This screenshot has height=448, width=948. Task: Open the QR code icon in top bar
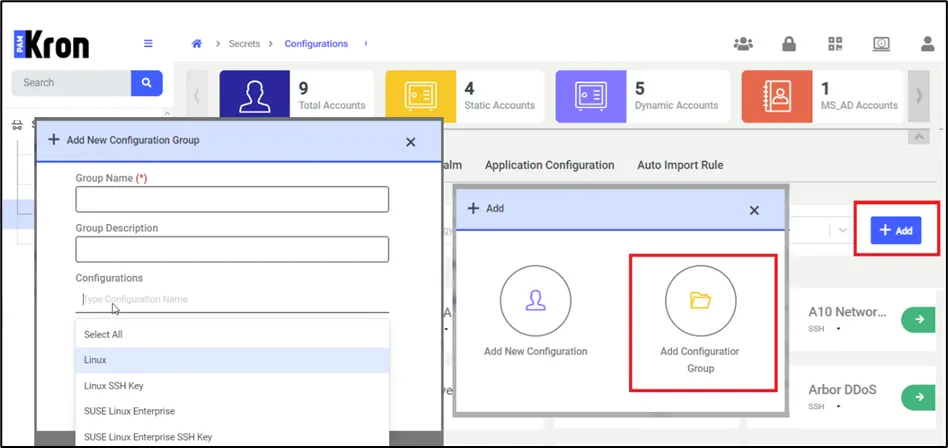coord(835,44)
